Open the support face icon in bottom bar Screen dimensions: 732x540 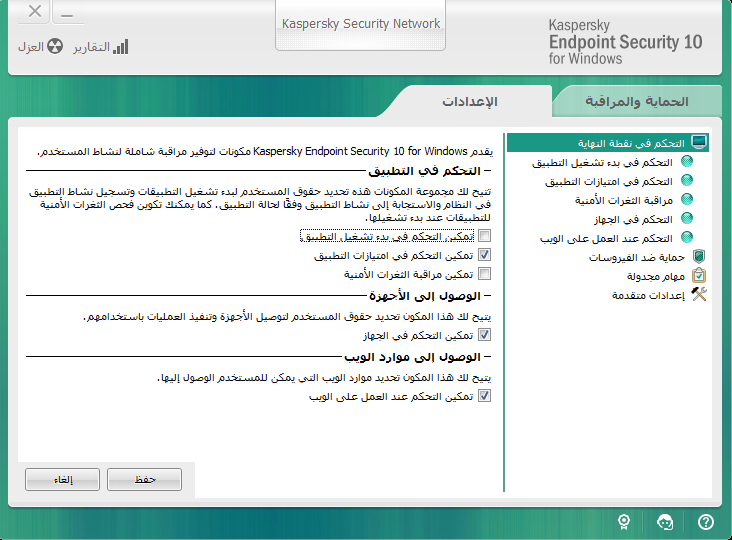pyautogui.click(x=665, y=522)
